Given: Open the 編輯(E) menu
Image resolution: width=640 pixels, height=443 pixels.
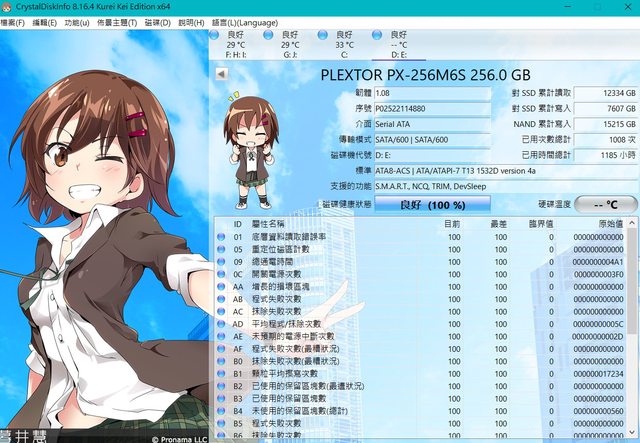Looking at the screenshot, I should point(44,23).
